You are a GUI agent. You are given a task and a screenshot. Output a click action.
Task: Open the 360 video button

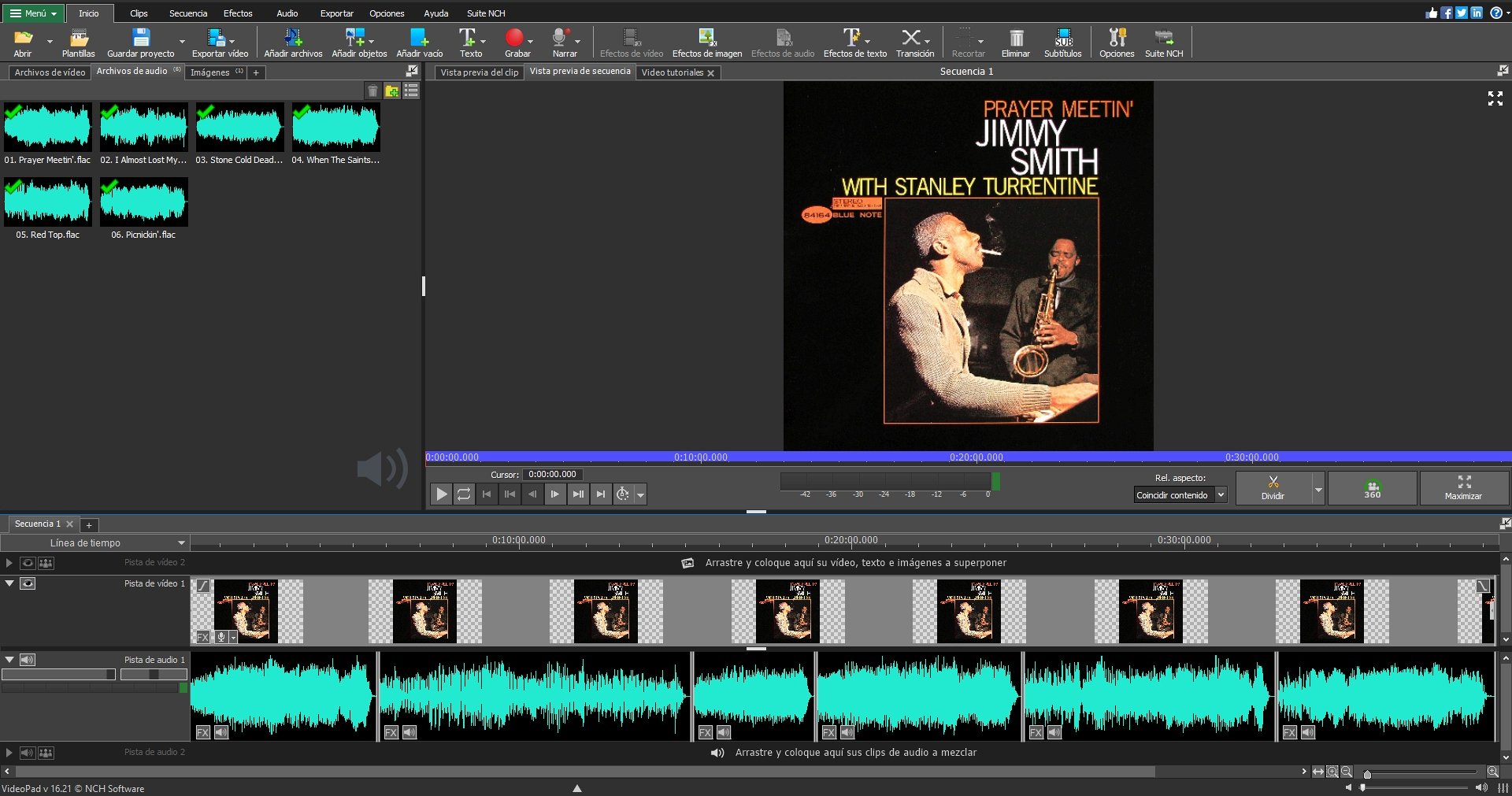pyautogui.click(x=1373, y=488)
